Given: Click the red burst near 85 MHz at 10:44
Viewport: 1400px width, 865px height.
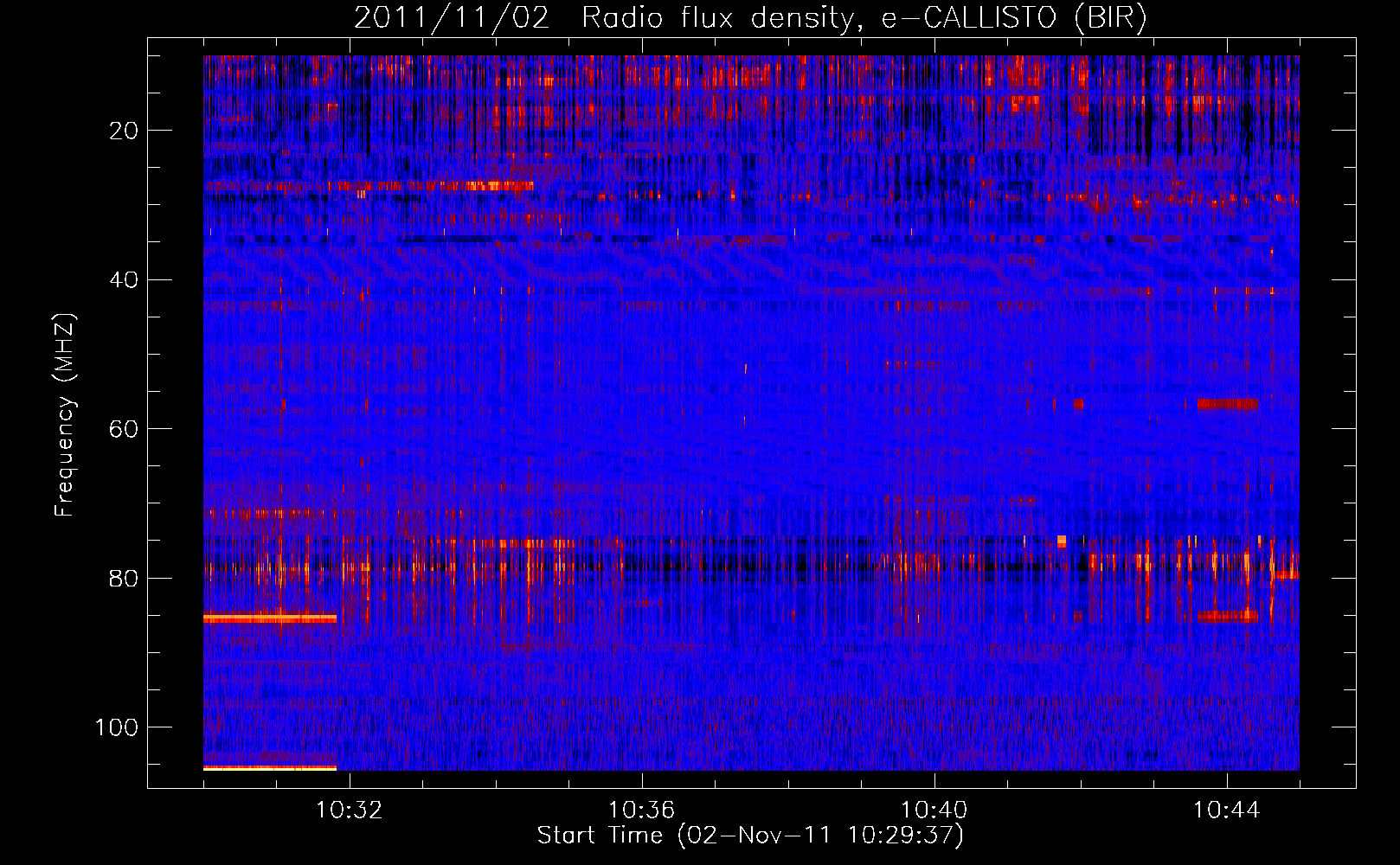Looking at the screenshot, I should coord(1227,616).
